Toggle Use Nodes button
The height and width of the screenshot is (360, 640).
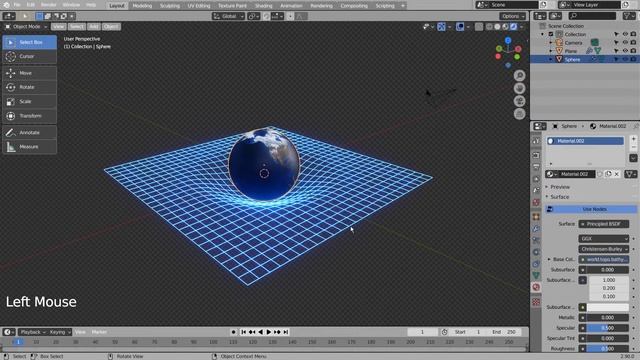click(x=591, y=209)
